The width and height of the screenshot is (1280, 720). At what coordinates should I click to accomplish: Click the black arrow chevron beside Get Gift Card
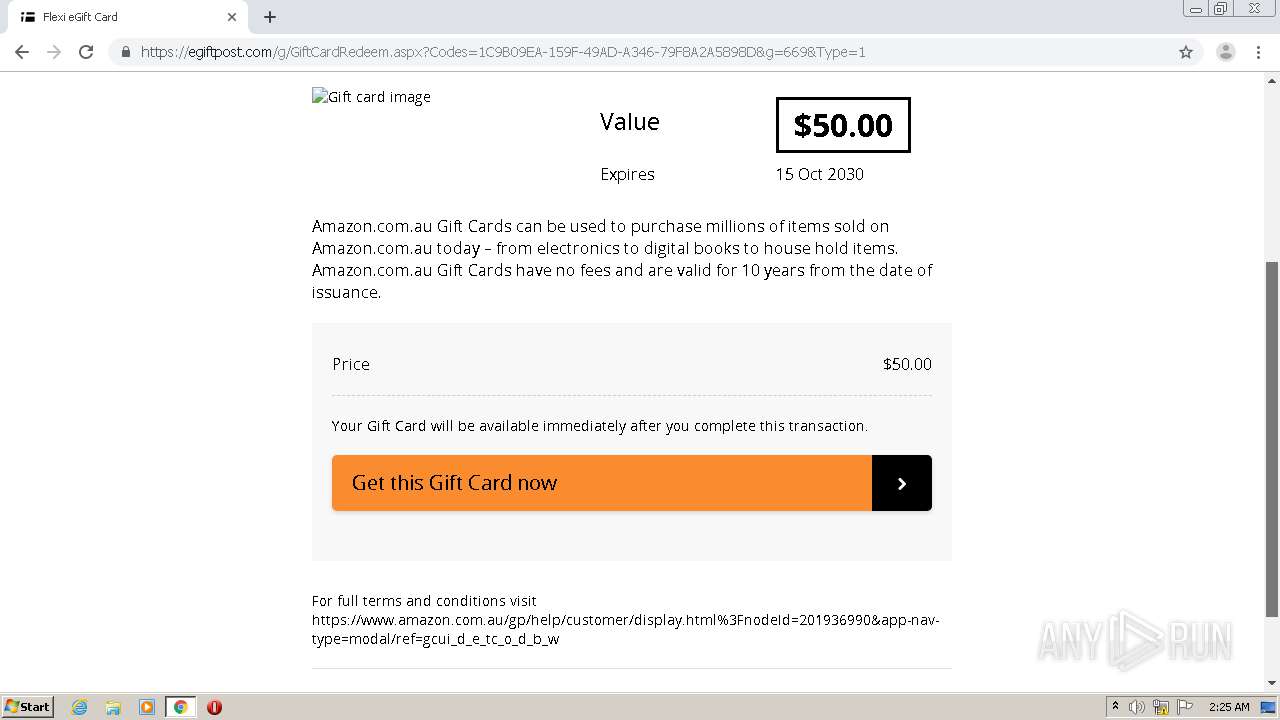(901, 483)
